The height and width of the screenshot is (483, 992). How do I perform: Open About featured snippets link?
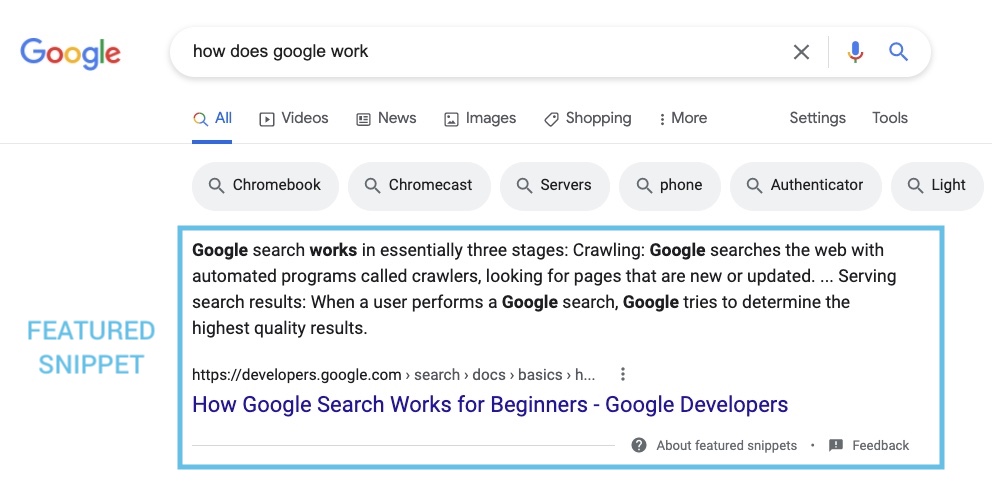pyautogui.click(x=726, y=446)
